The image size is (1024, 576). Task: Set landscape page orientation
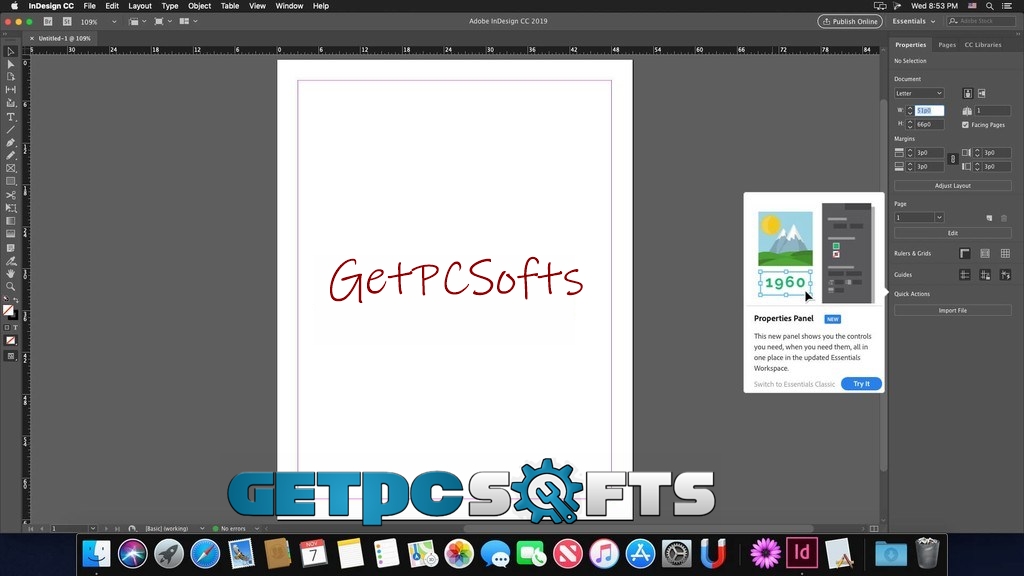(x=982, y=93)
